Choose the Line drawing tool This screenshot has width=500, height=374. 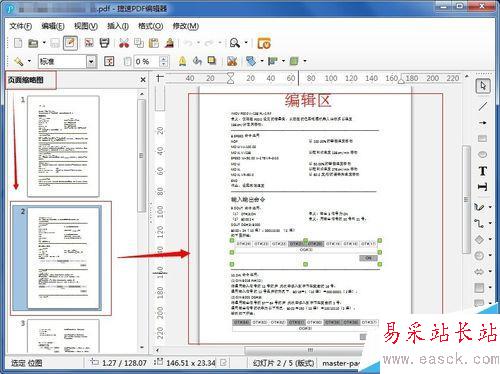click(x=483, y=106)
